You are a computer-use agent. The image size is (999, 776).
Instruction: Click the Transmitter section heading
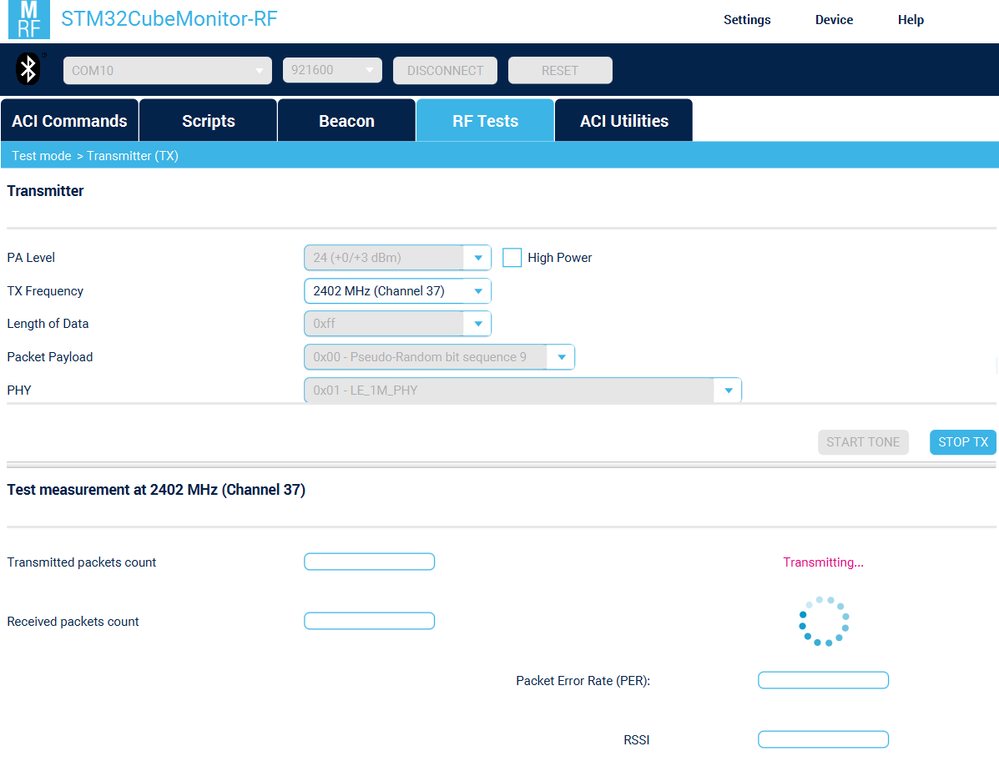tap(45, 190)
